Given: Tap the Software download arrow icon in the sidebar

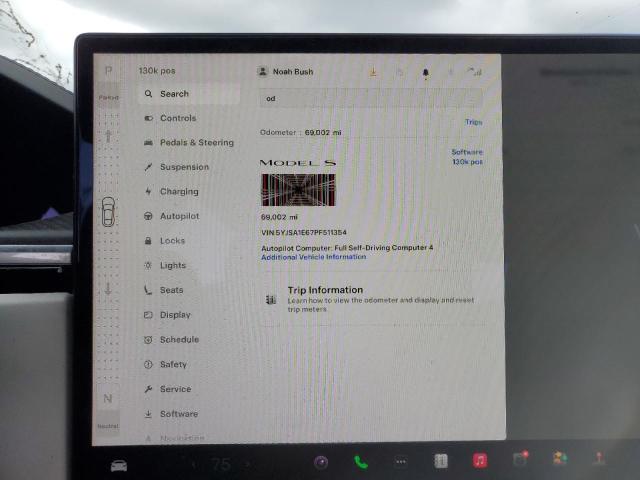Looking at the screenshot, I should click(x=148, y=414).
